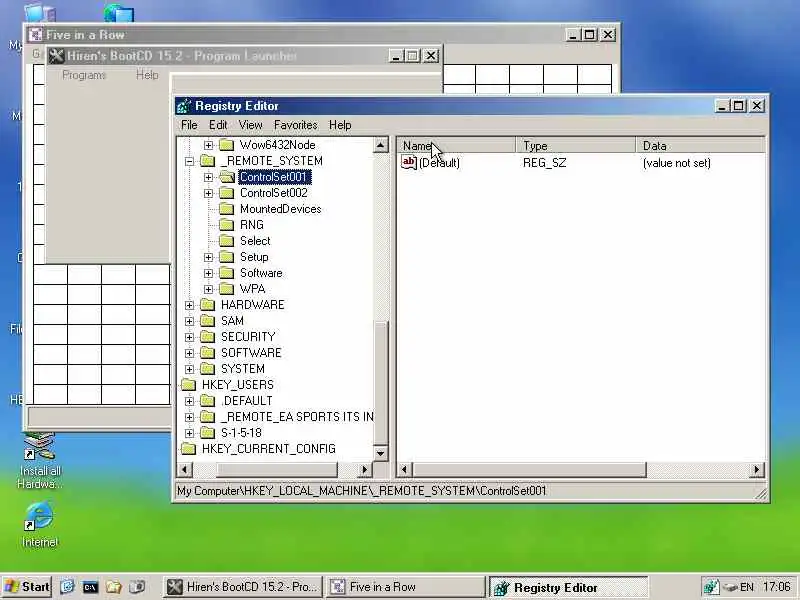Open Programs menu in Hiren's BootCD launcher
Image resolution: width=800 pixels, height=600 pixels.
click(84, 75)
